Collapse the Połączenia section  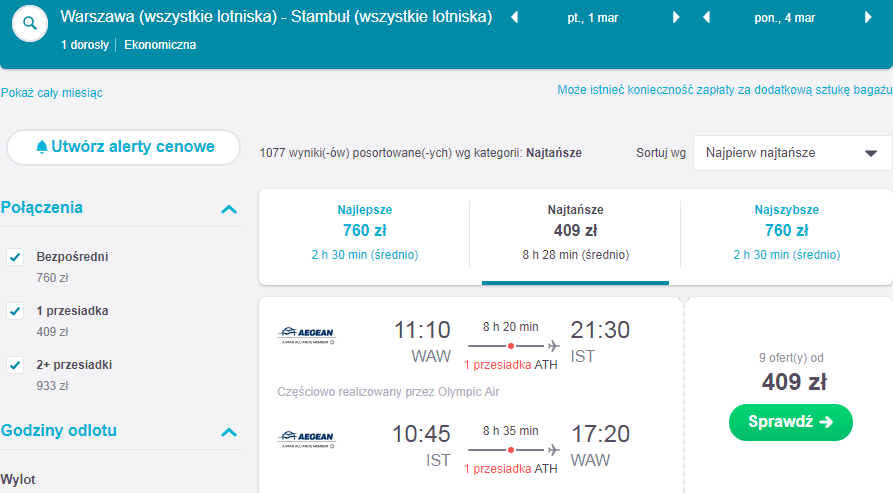tap(229, 209)
